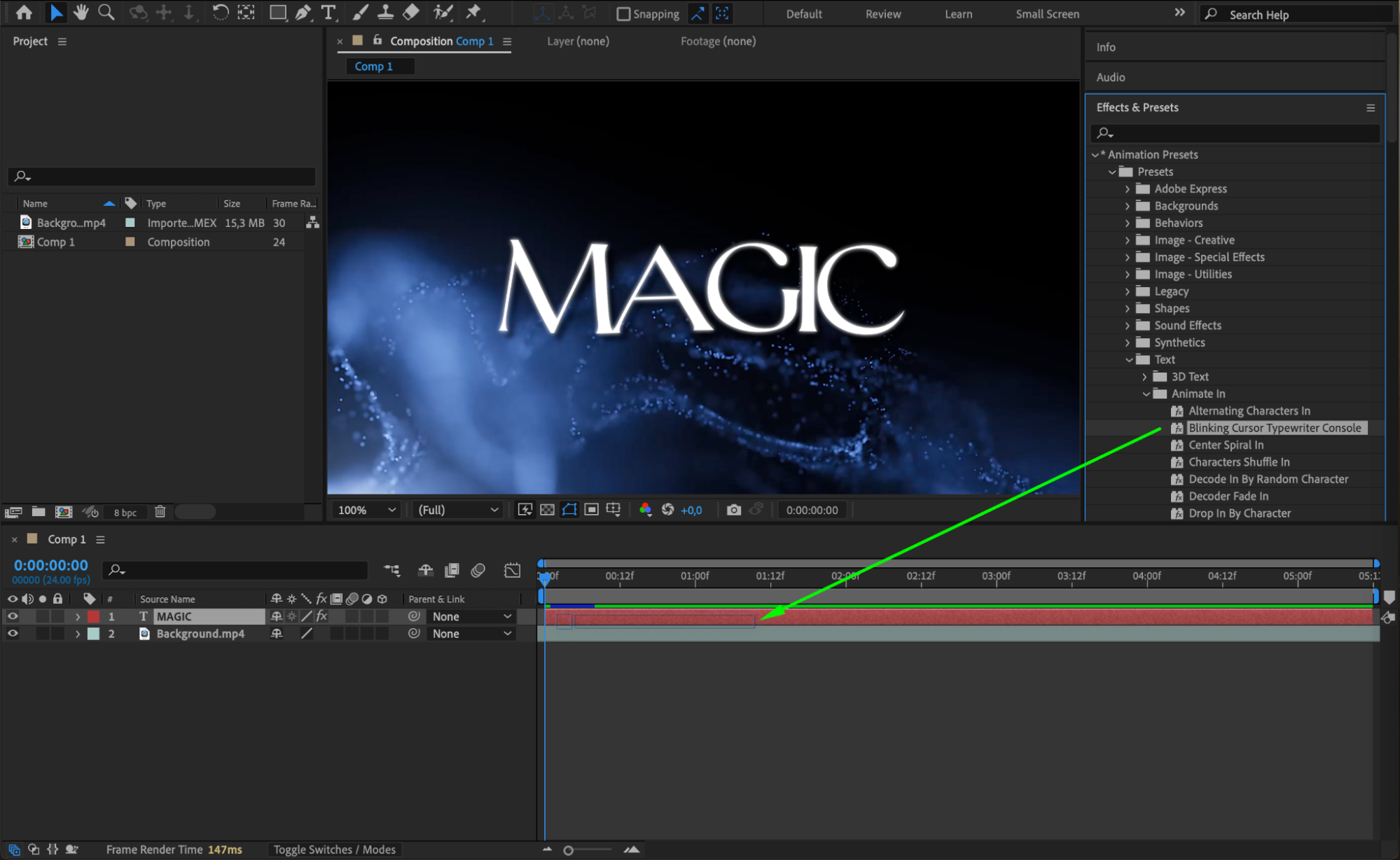The image size is (1400, 860).
Task: Delete selected project item with the trash icon
Action: 160,512
